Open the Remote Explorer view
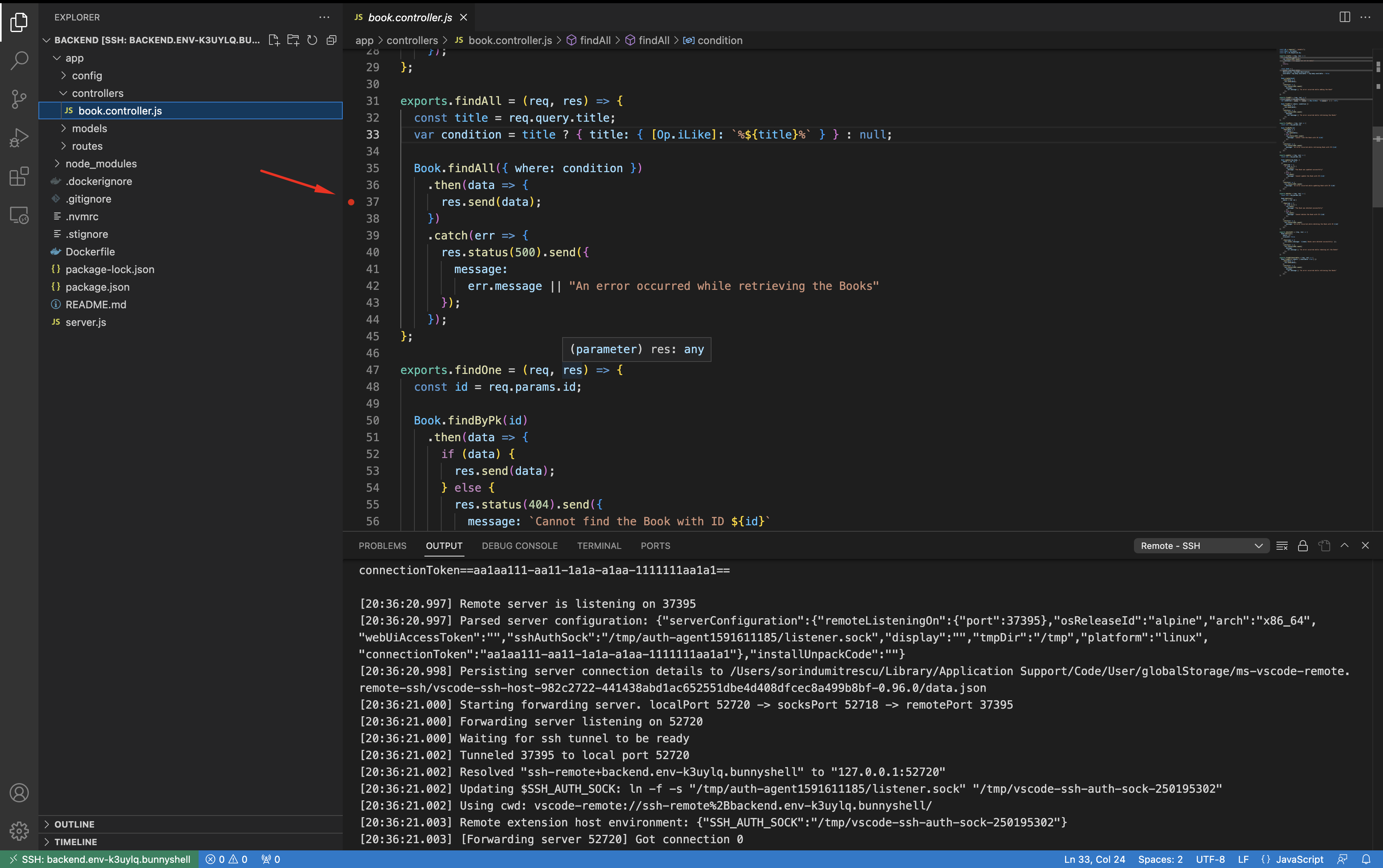Viewport: 1383px width, 868px height. click(x=19, y=215)
